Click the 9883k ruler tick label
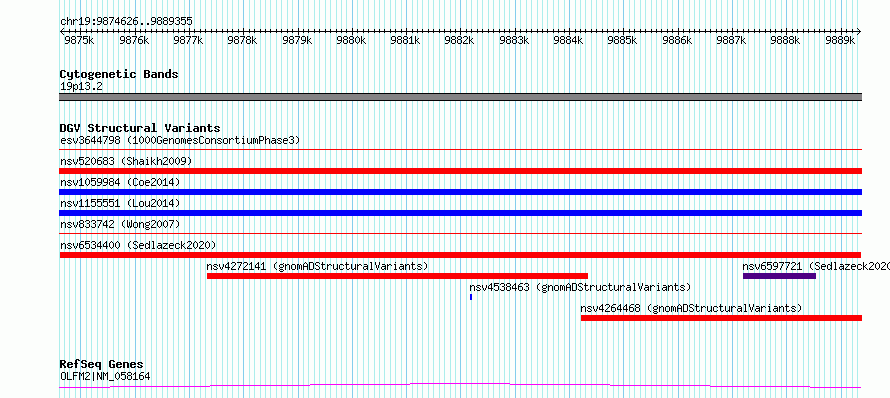The image size is (890, 398). 514,40
